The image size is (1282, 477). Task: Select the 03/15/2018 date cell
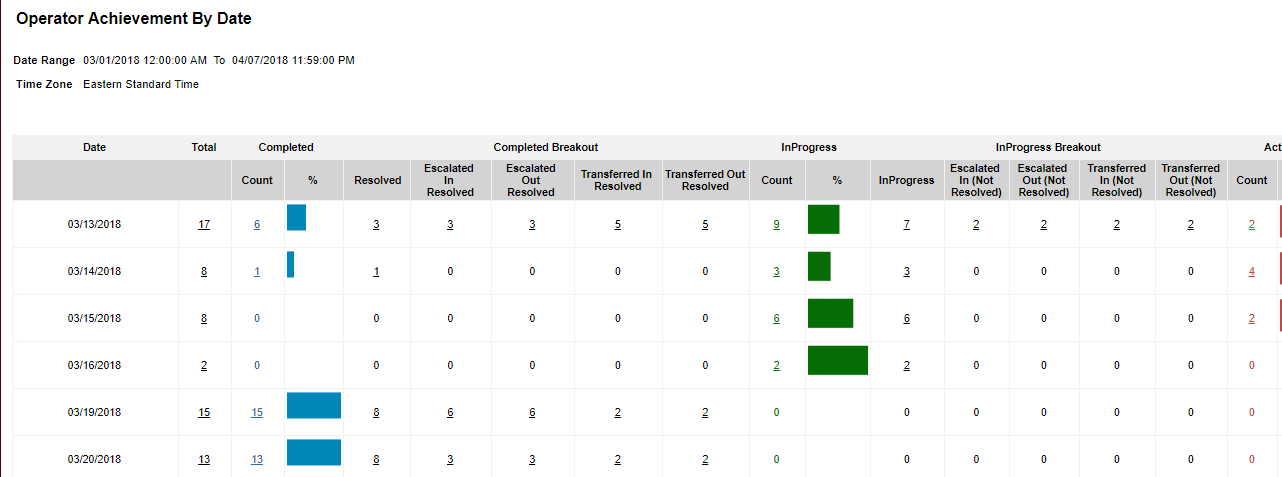pyautogui.click(x=94, y=318)
